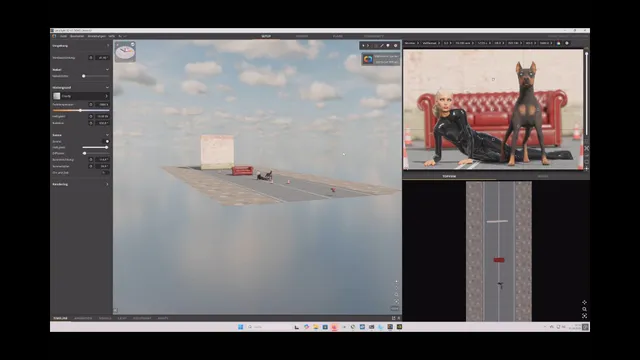
Task: Click the gear icon in viewport toolbar
Action: pos(395,46)
